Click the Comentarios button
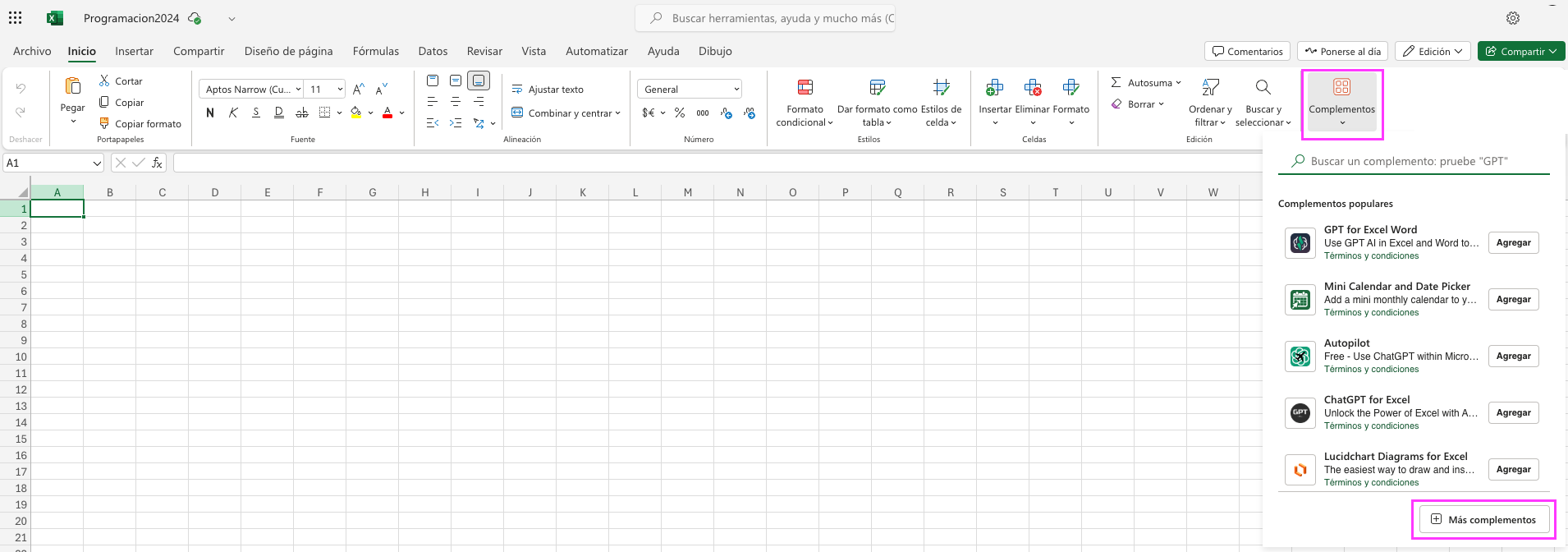 (1247, 51)
